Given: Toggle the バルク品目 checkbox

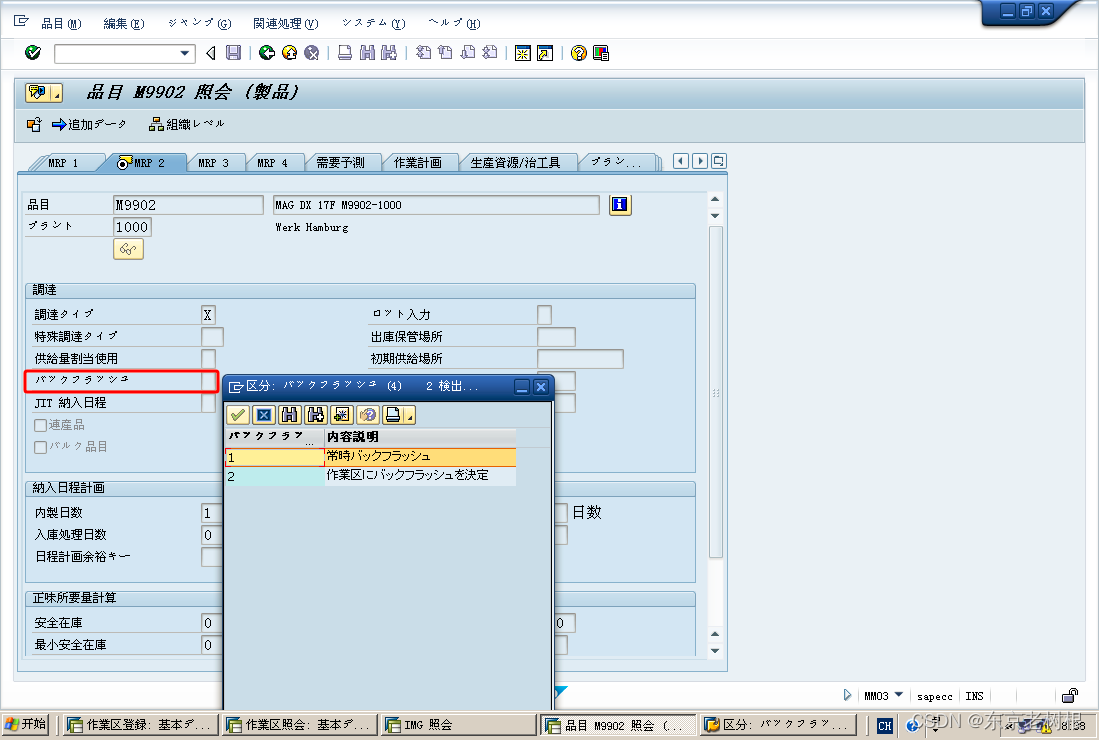Looking at the screenshot, I should coord(38,446).
